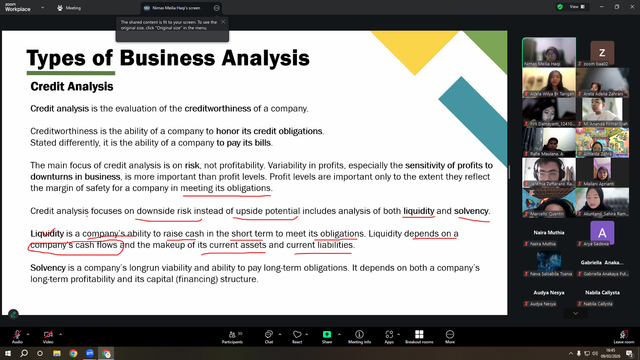The width and height of the screenshot is (640, 360).
Task: Open Zoom app icon on the taskbar
Action: coord(90,353)
